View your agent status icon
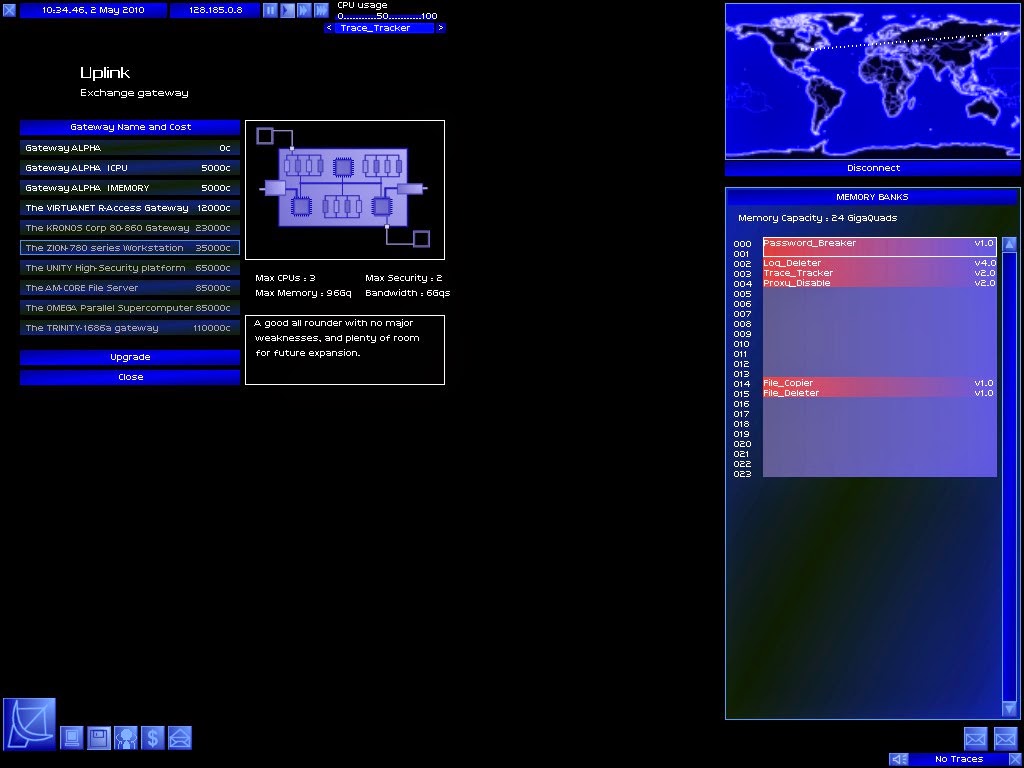The width and height of the screenshot is (1024, 768). click(x=124, y=737)
